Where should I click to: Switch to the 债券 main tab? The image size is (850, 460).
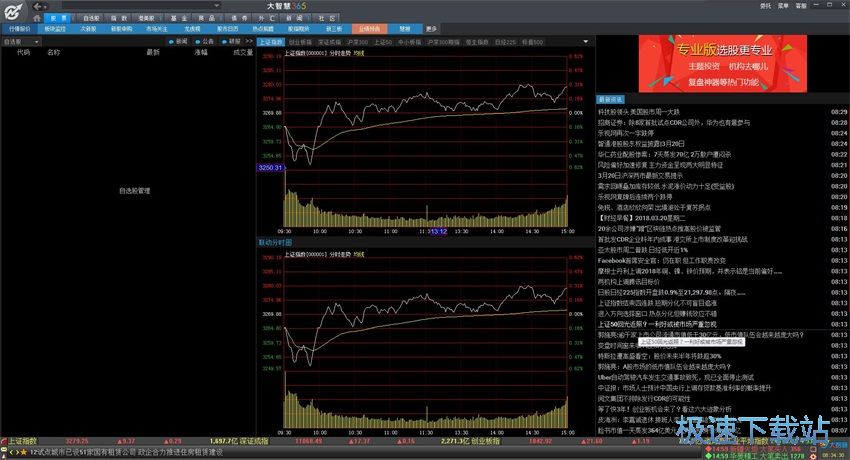[239, 18]
